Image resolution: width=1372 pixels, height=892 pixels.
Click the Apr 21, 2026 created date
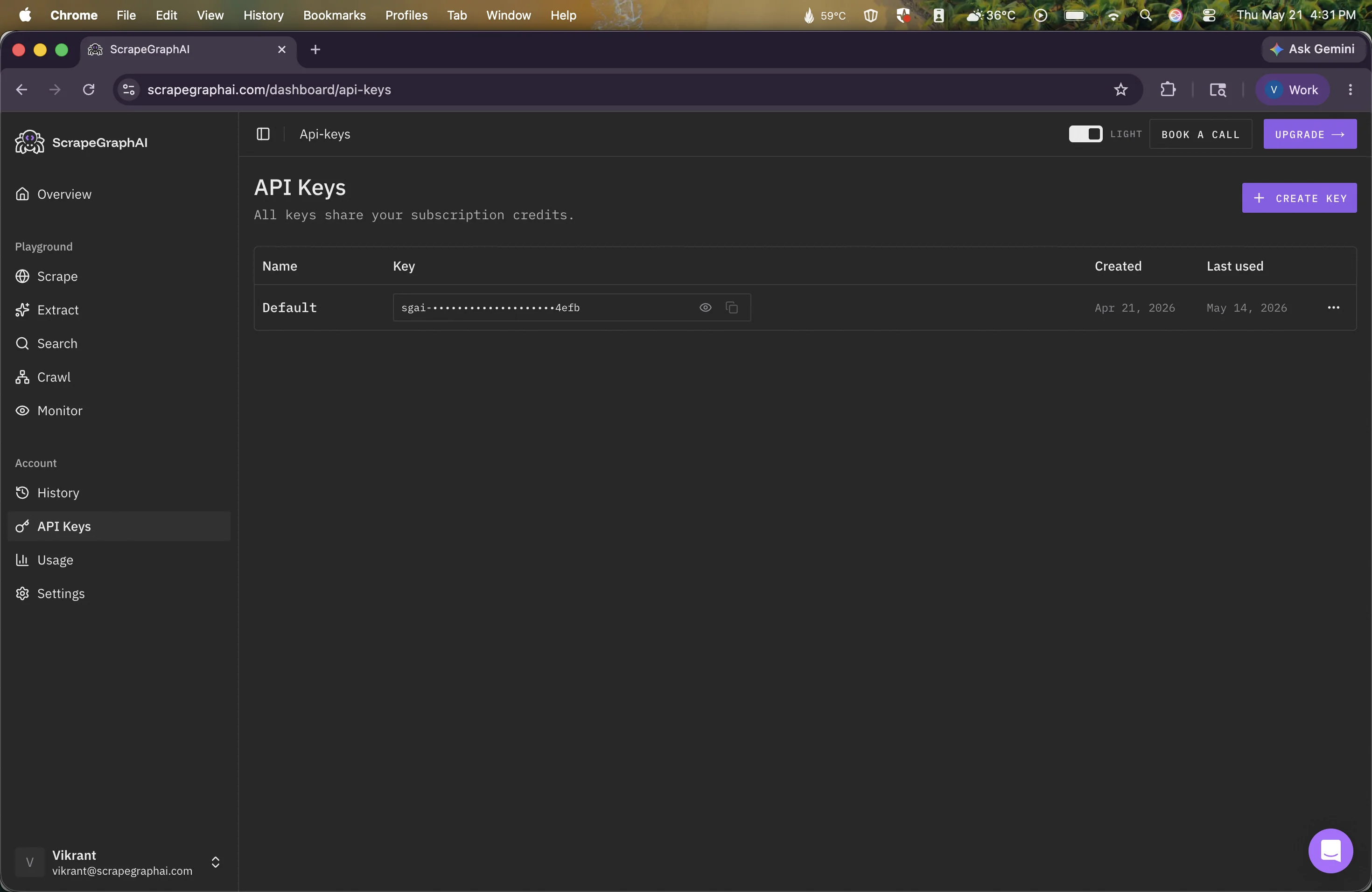pyautogui.click(x=1134, y=308)
